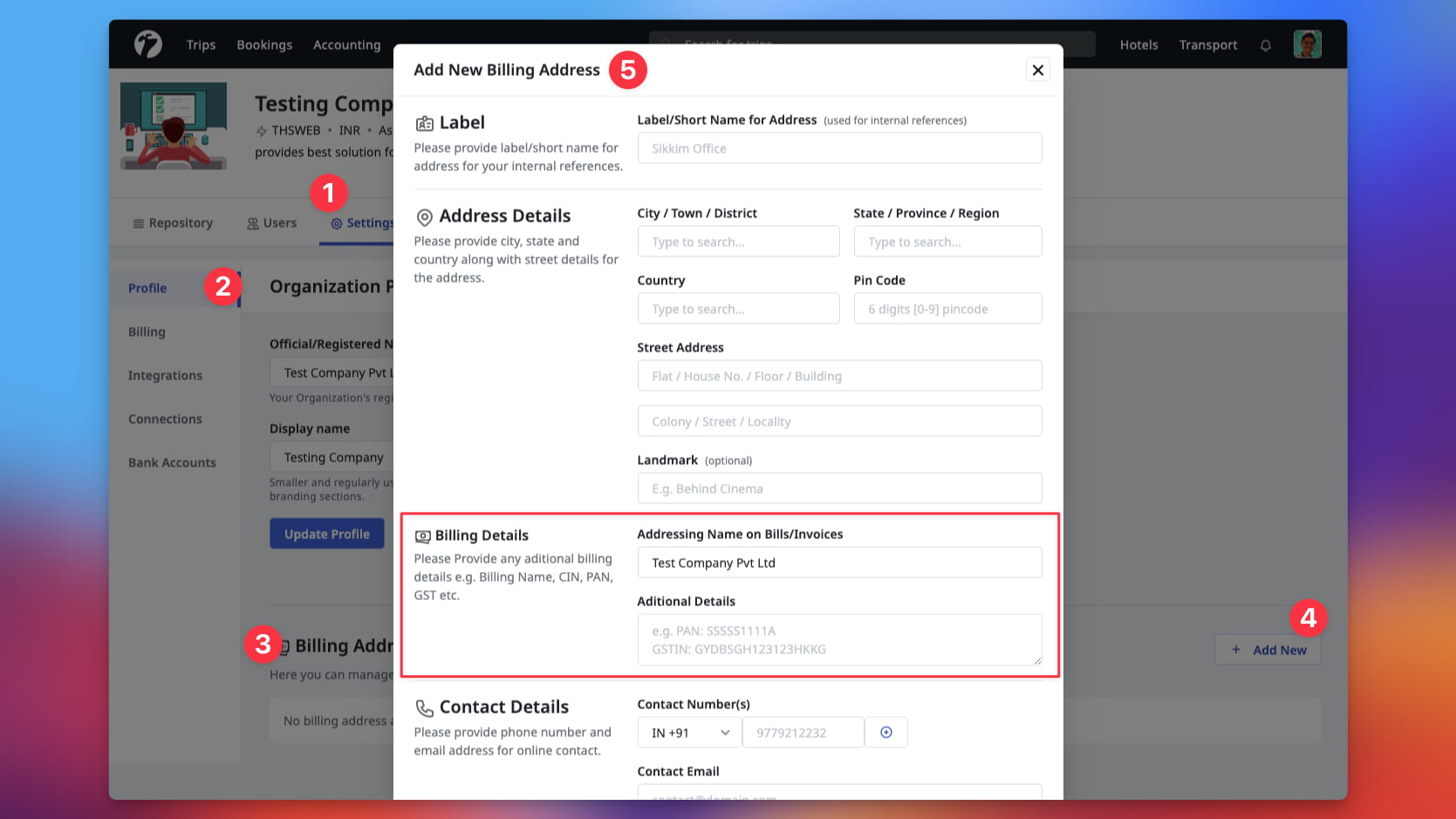Click the user profile avatar
Screen dimensions: 1456x819
(1307, 44)
